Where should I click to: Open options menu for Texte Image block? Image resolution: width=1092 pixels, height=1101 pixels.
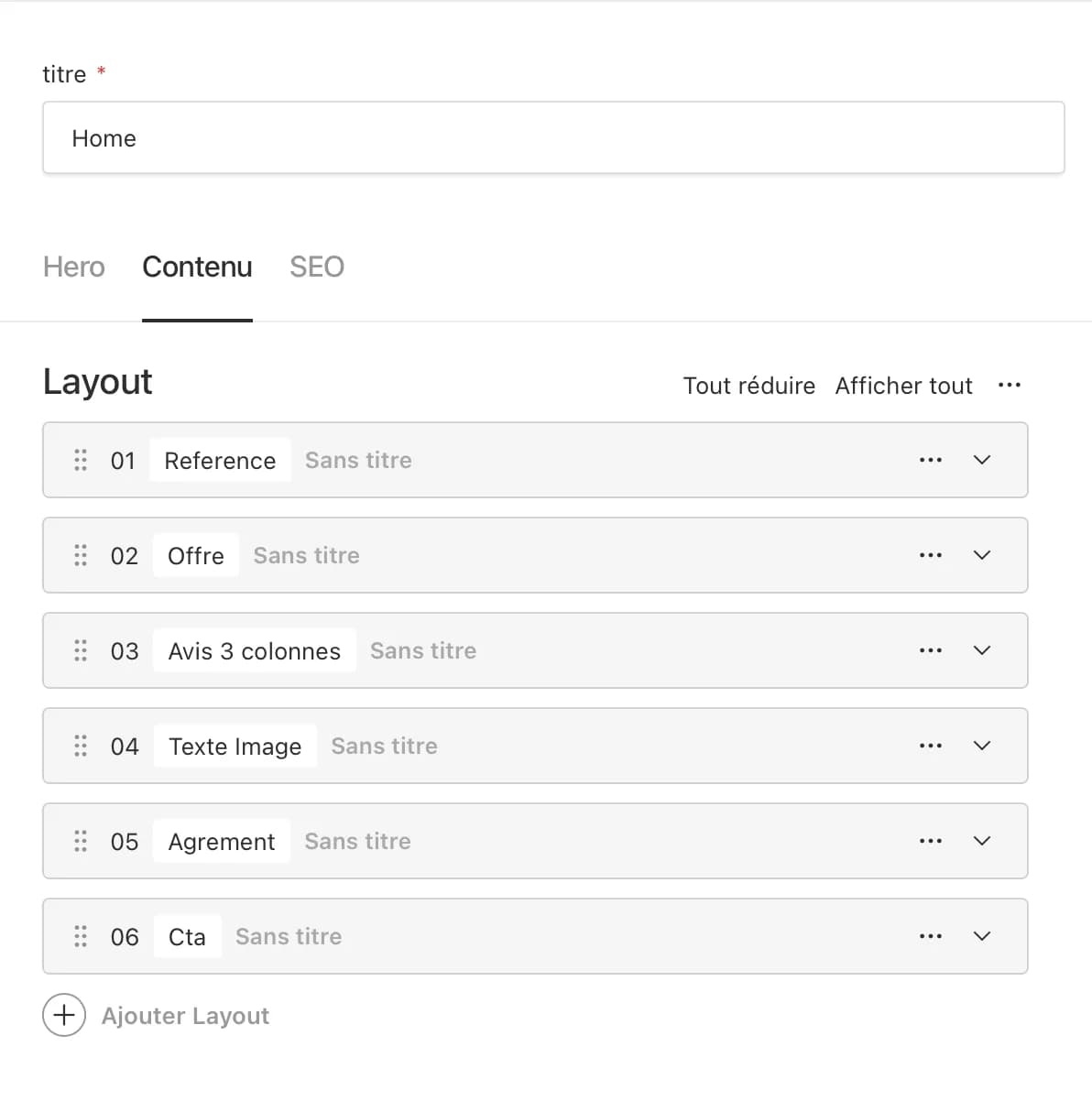coord(931,746)
